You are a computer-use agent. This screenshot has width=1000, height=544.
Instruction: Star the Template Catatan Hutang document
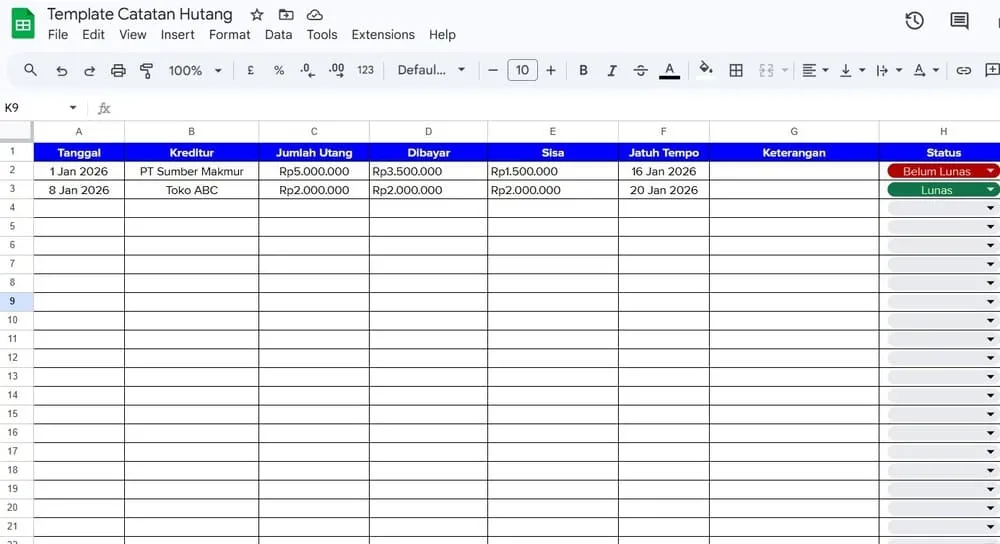pos(256,15)
